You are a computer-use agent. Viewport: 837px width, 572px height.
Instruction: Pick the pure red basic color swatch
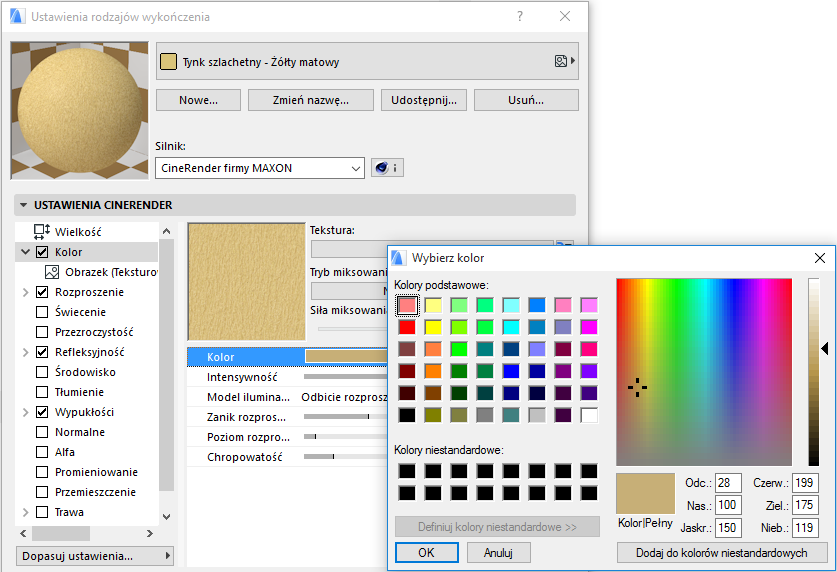point(407,327)
